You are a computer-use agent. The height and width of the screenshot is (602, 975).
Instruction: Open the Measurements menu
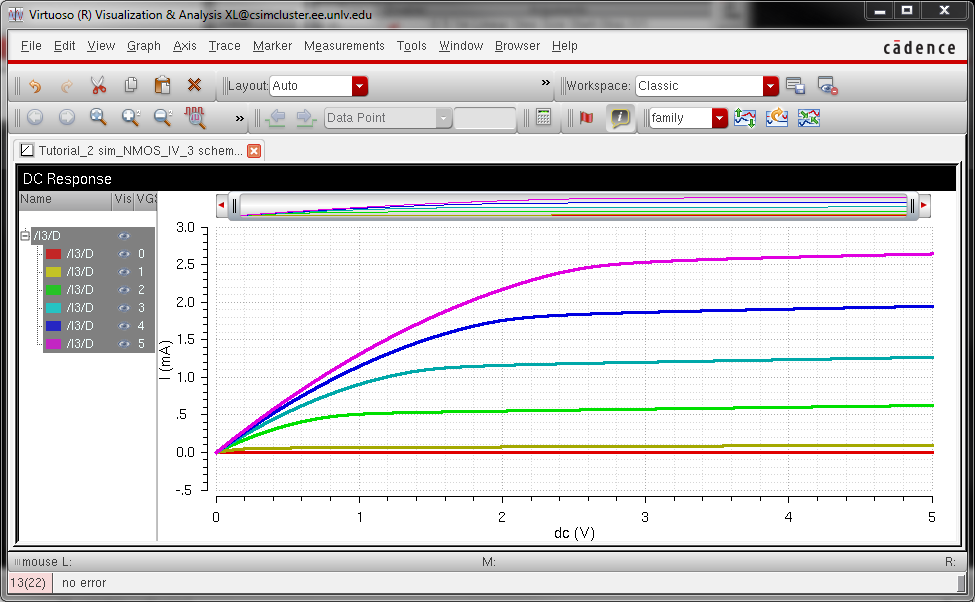(x=344, y=46)
